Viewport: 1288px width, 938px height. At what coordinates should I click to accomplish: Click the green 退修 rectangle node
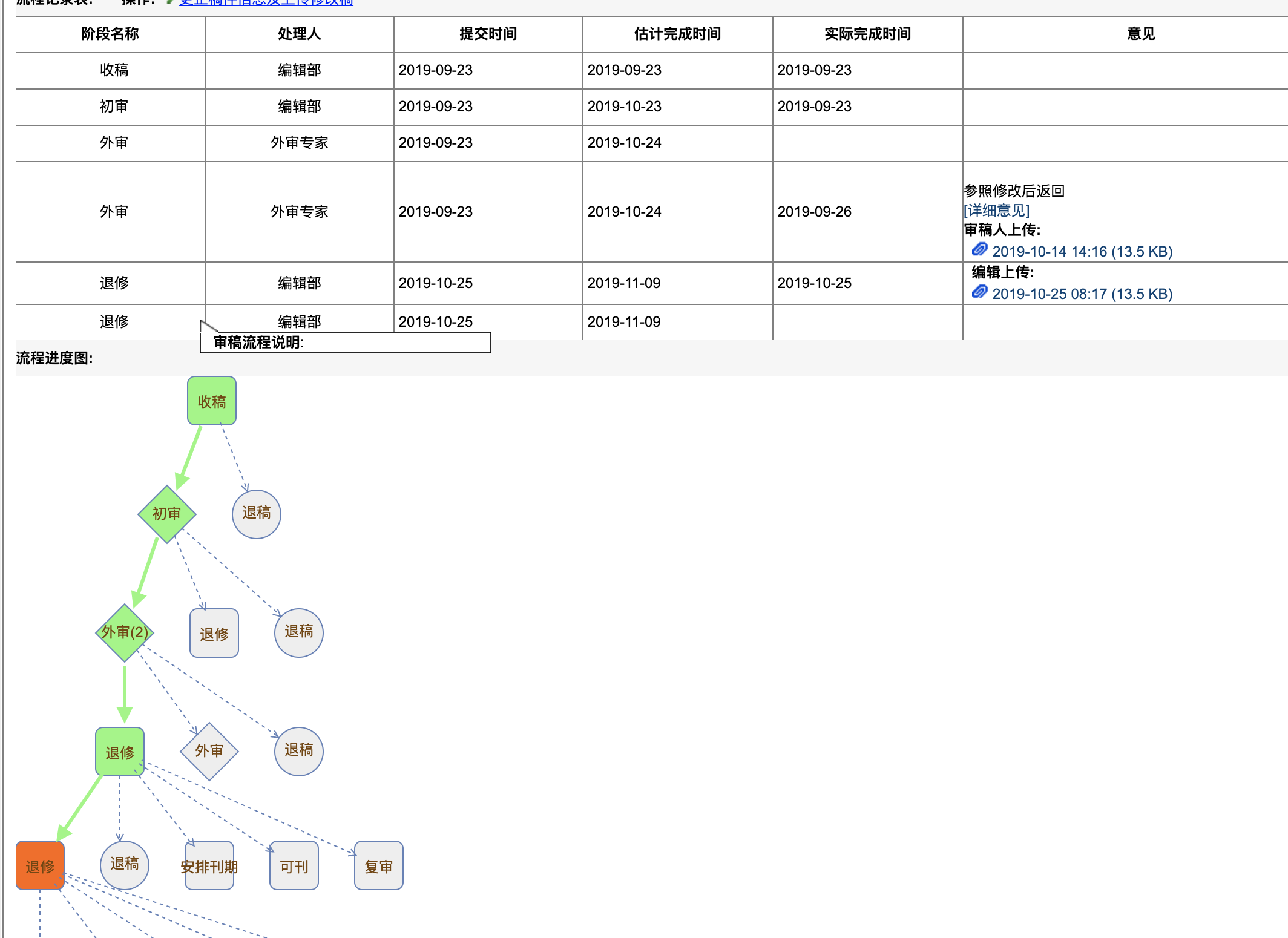coord(120,752)
